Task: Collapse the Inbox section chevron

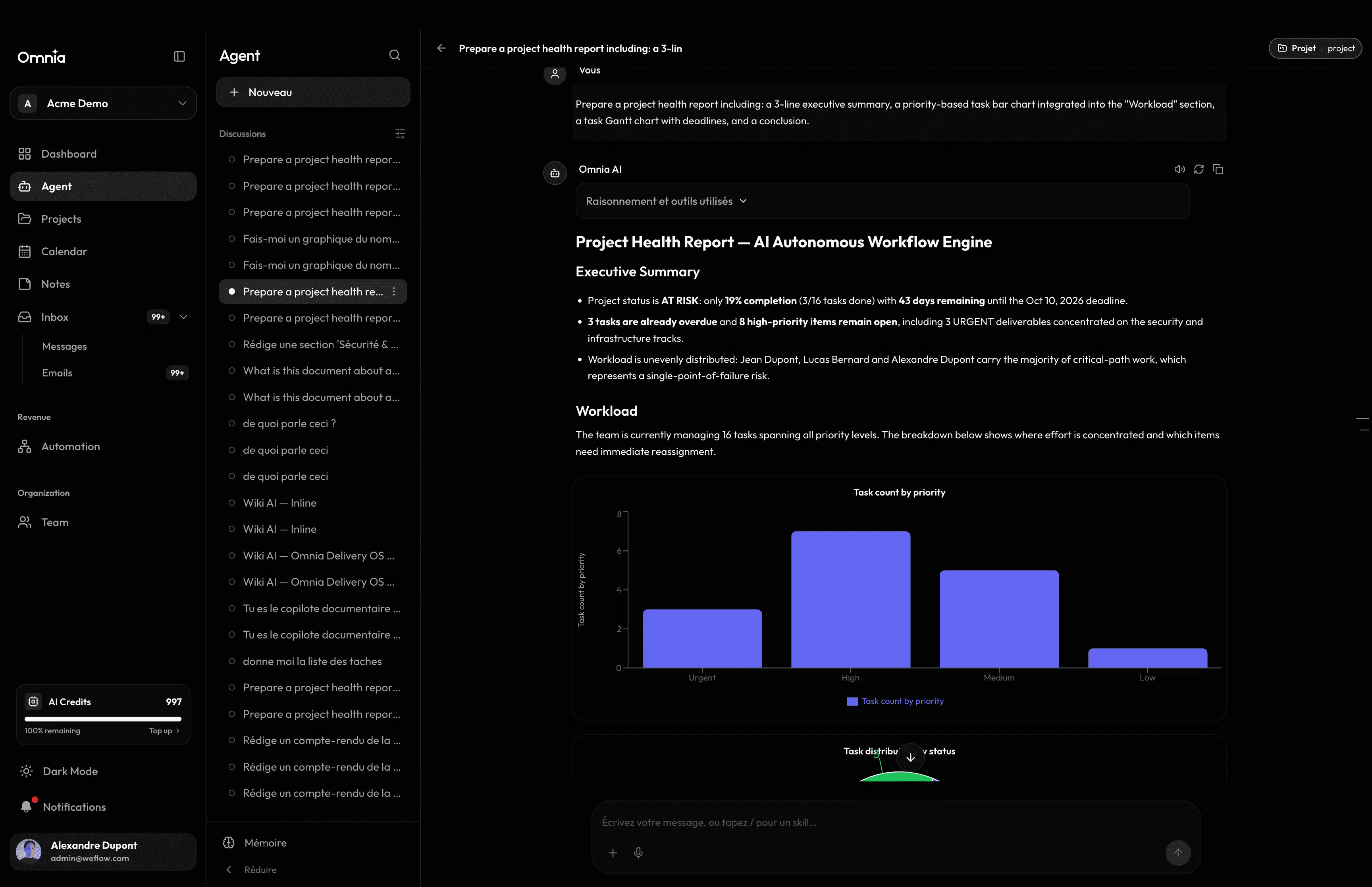Action: click(x=184, y=317)
